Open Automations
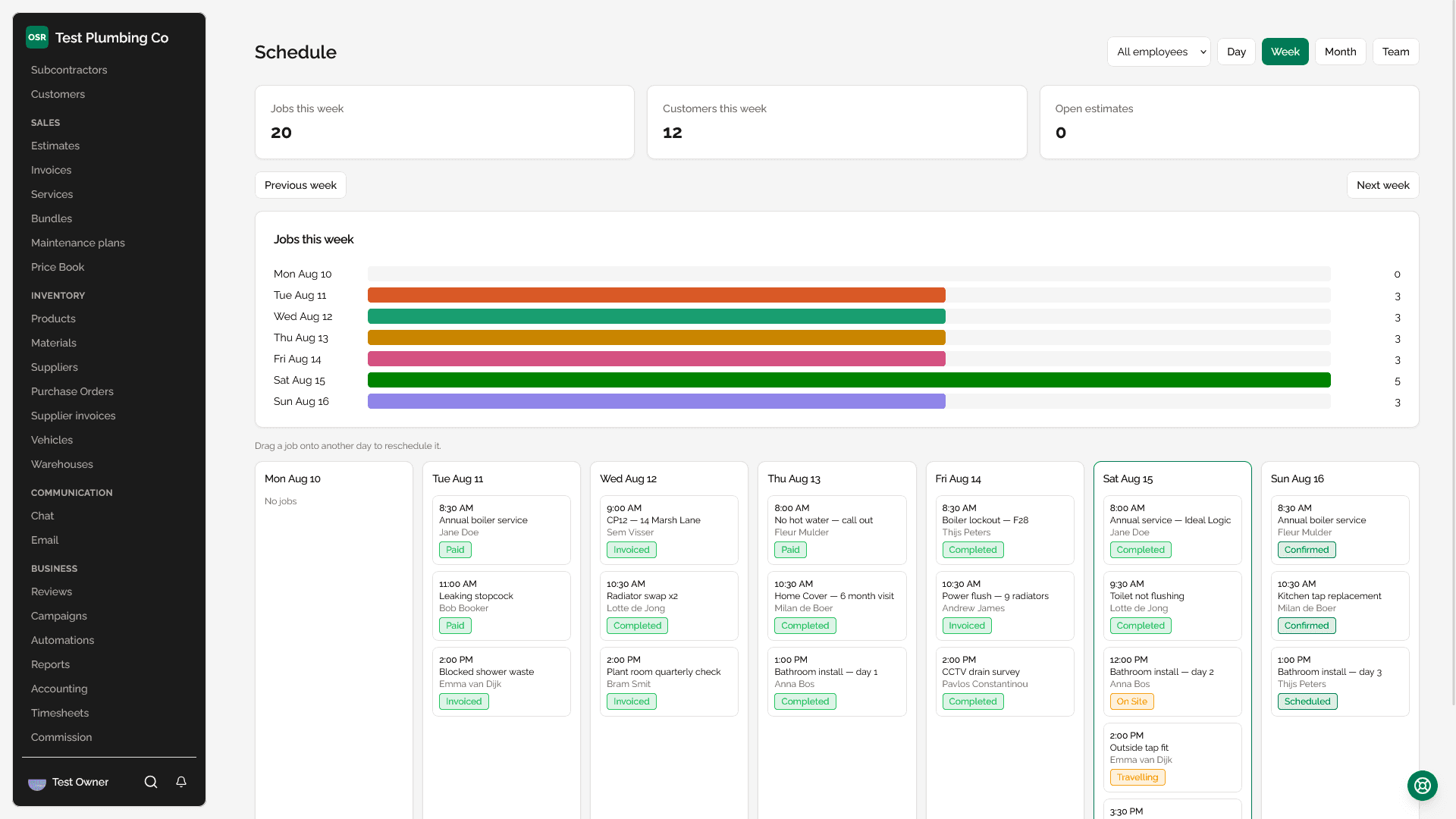This screenshot has height=819, width=1456. (x=63, y=640)
